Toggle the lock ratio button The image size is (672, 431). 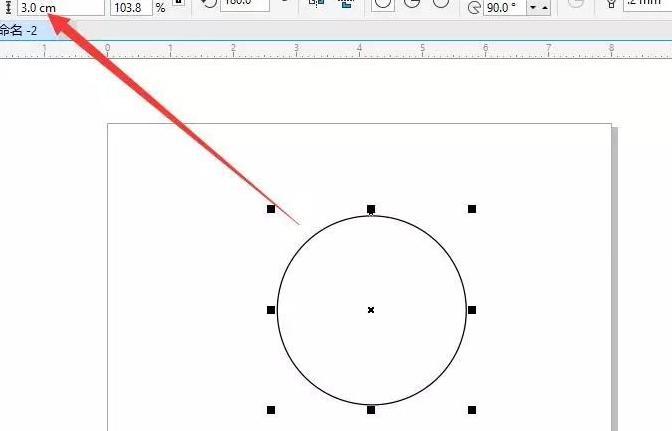click(x=178, y=5)
